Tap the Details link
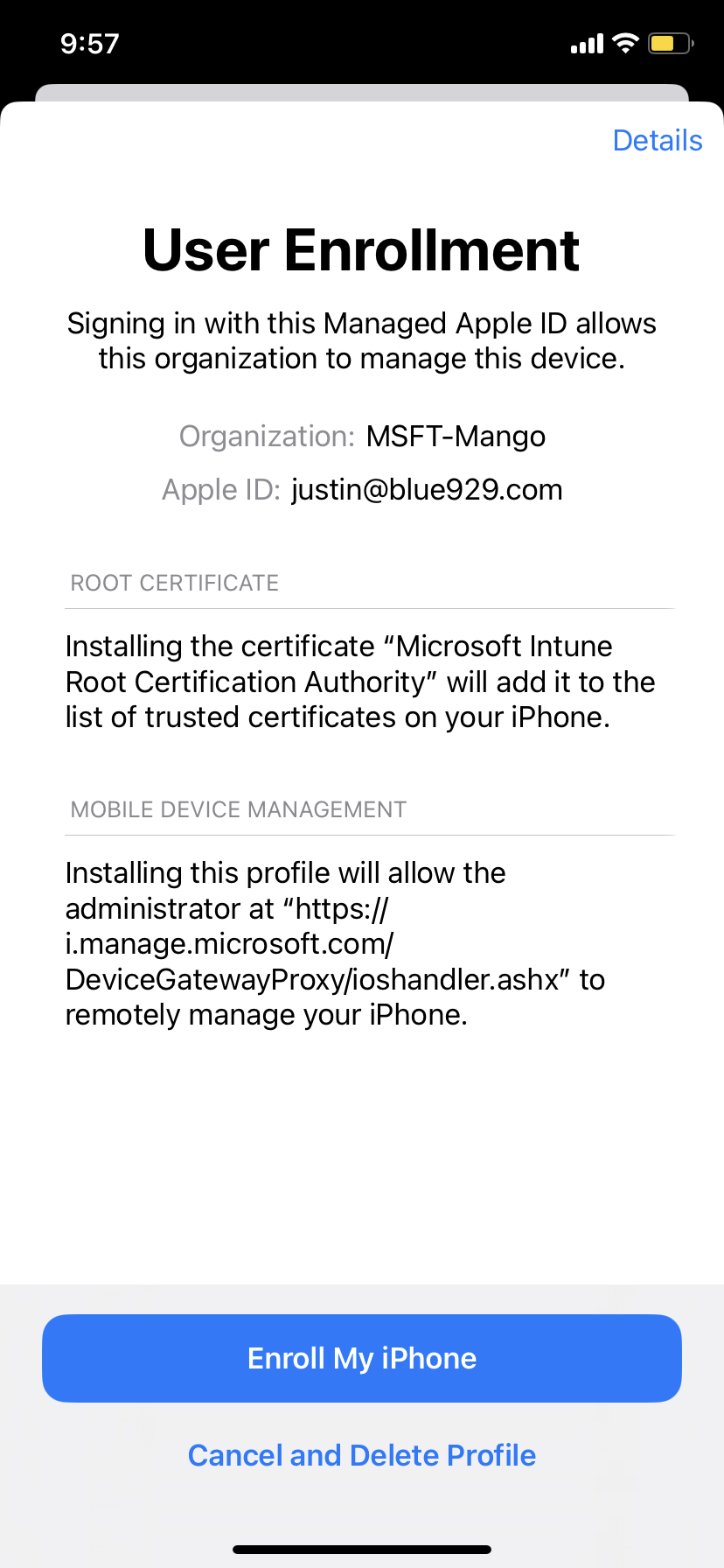The height and width of the screenshot is (1568, 724). click(x=657, y=140)
